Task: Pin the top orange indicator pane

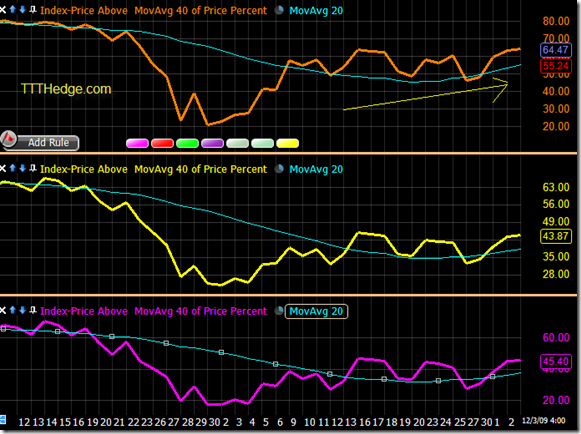Action: click(33, 10)
